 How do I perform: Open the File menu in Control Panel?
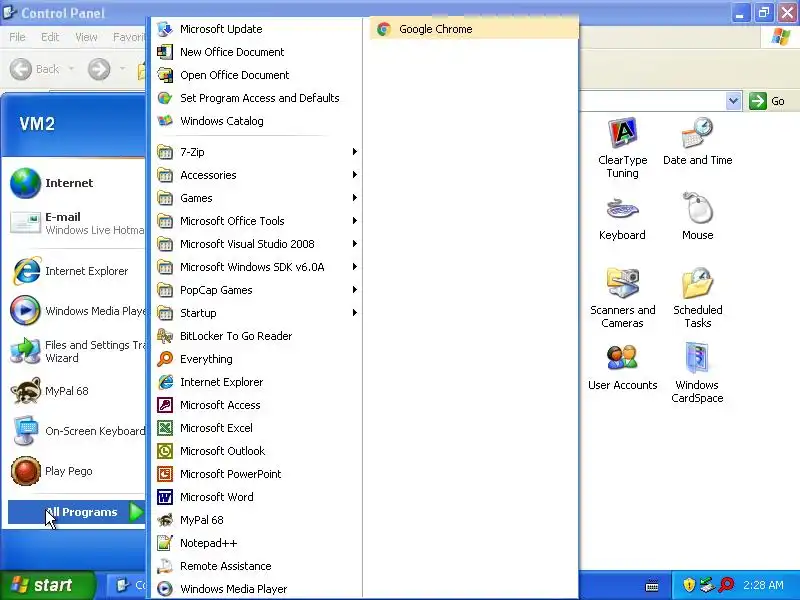(17, 37)
